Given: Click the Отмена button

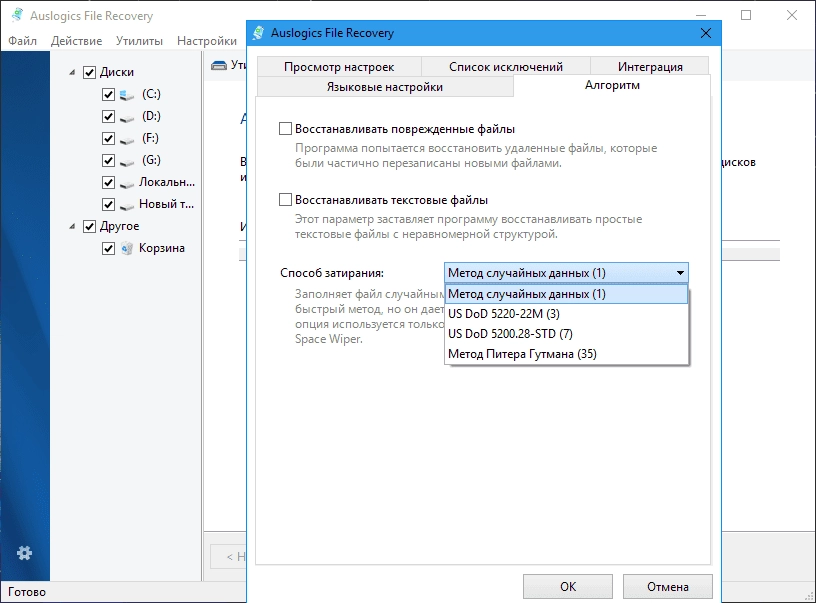Looking at the screenshot, I should pos(668,586).
